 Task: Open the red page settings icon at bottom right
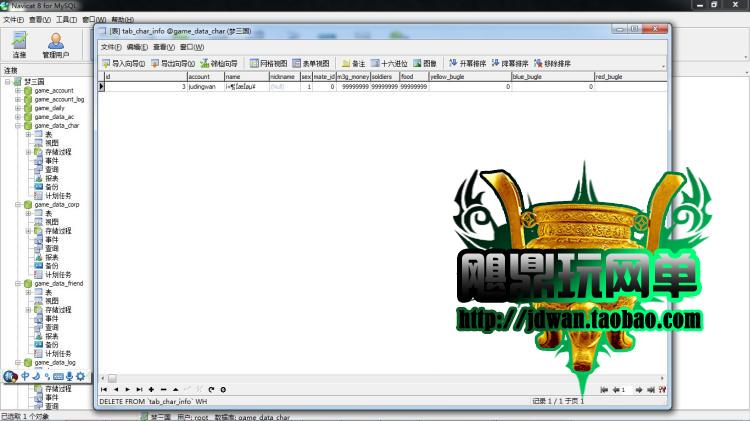(x=662, y=390)
